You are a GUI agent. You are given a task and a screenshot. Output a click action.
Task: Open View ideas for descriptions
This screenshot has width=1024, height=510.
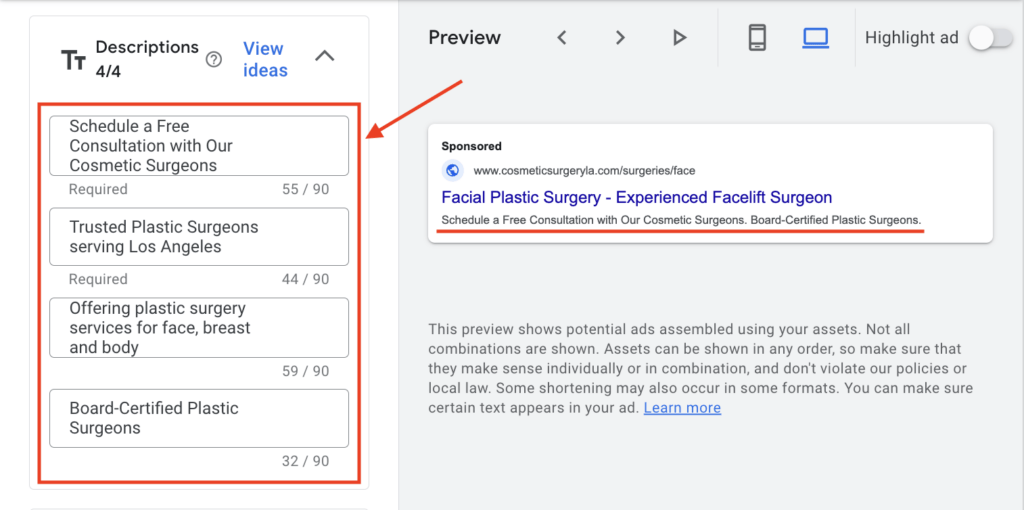[x=265, y=59]
